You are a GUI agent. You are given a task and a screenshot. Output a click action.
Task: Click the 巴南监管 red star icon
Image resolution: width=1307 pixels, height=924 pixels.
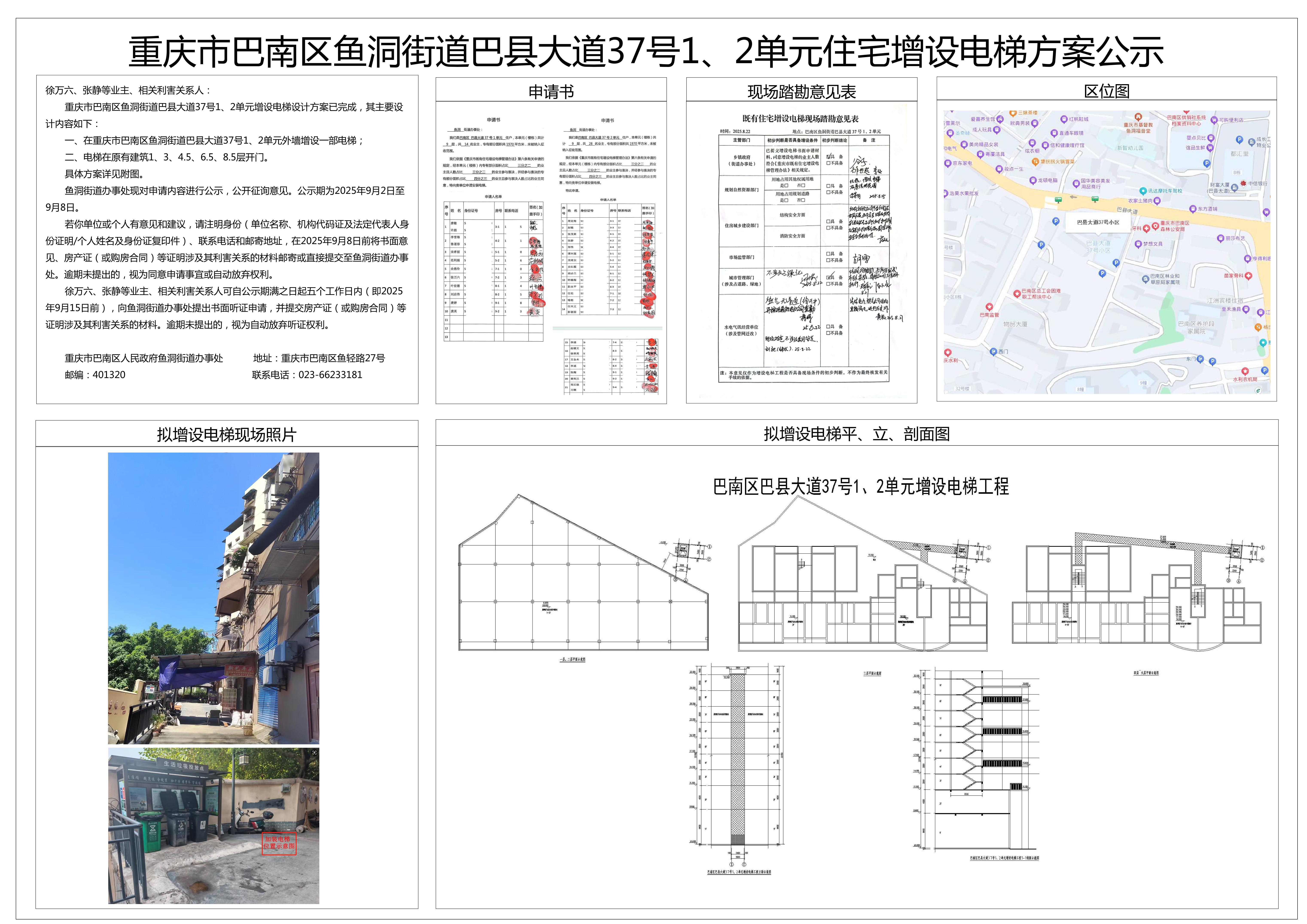tap(989, 307)
